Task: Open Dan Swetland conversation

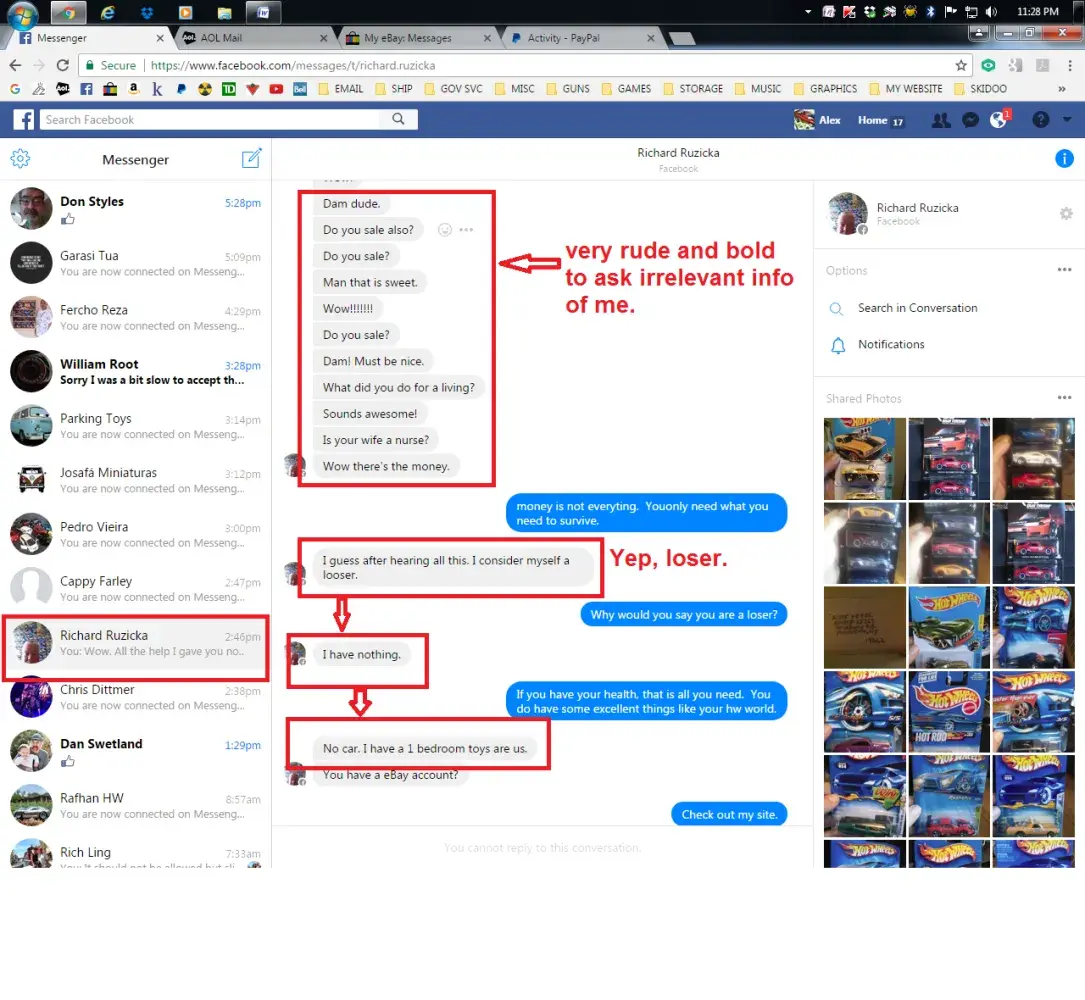Action: click(x=136, y=751)
